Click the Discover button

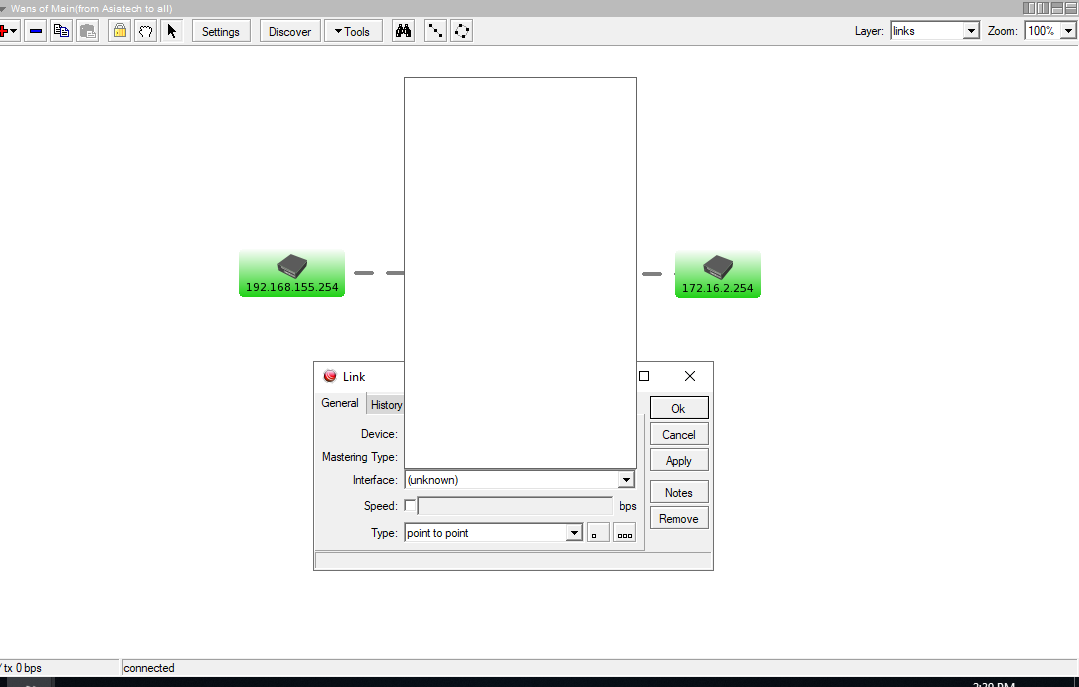coord(290,31)
